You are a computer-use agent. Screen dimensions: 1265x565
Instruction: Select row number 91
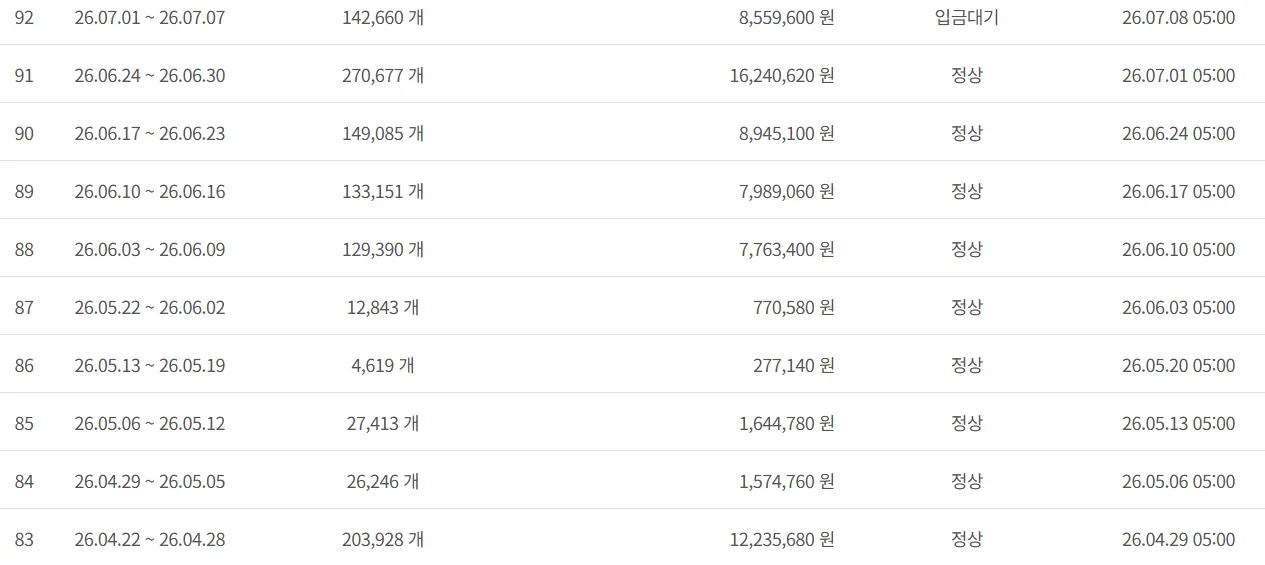24,75
